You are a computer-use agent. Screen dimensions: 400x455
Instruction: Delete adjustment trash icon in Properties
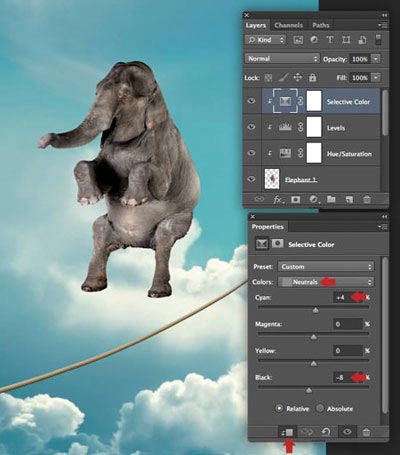coord(366,432)
